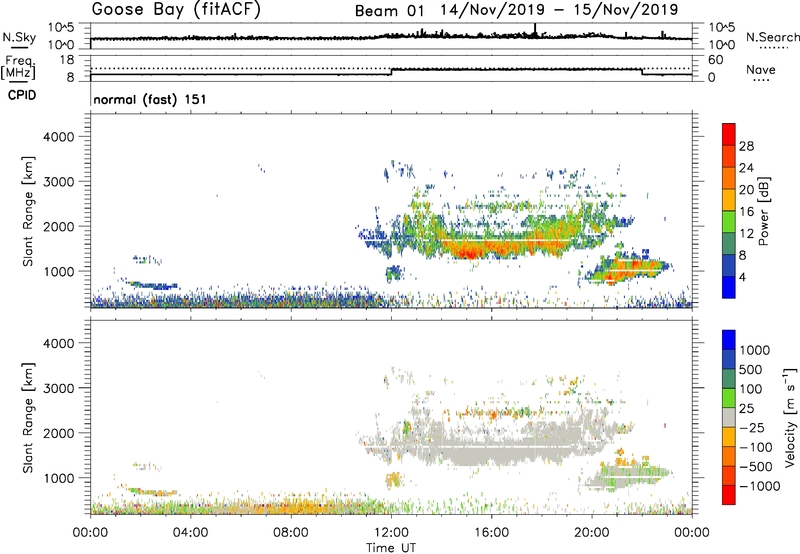Click the '-1000' label on the Velocity colorbar
The width and height of the screenshot is (800, 554).
click(x=760, y=486)
